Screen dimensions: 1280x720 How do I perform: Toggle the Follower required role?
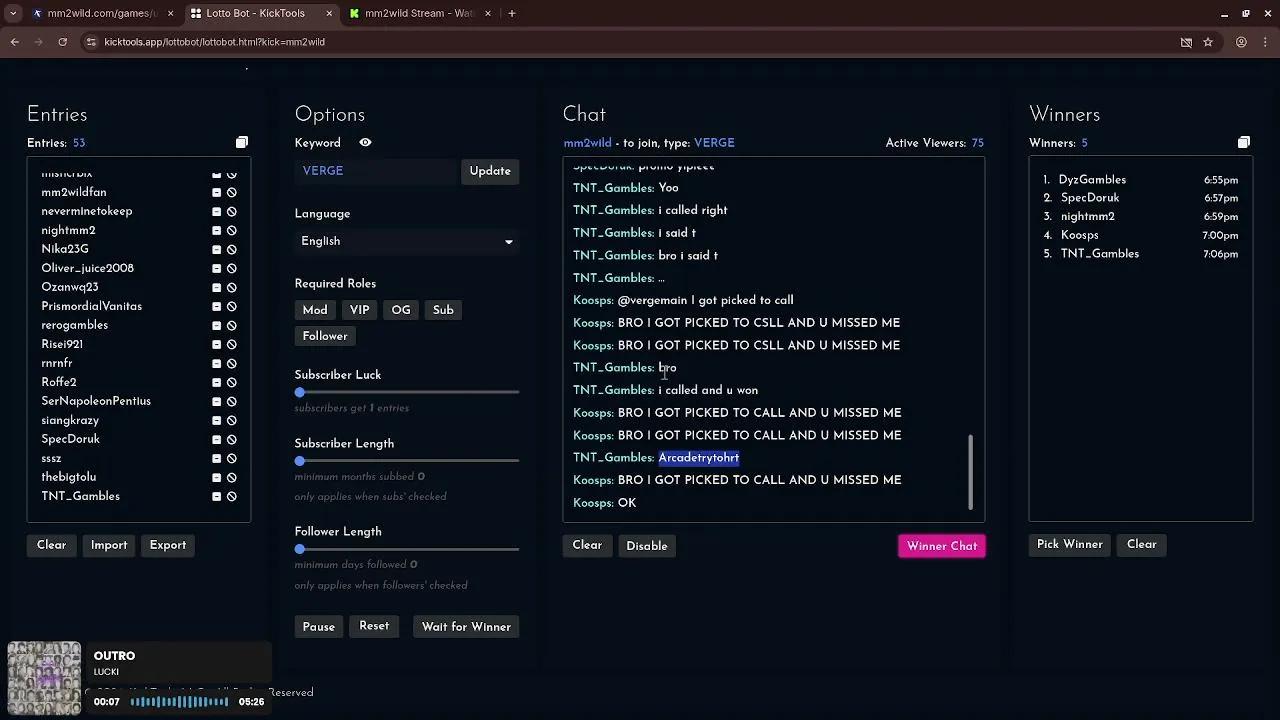pos(325,336)
